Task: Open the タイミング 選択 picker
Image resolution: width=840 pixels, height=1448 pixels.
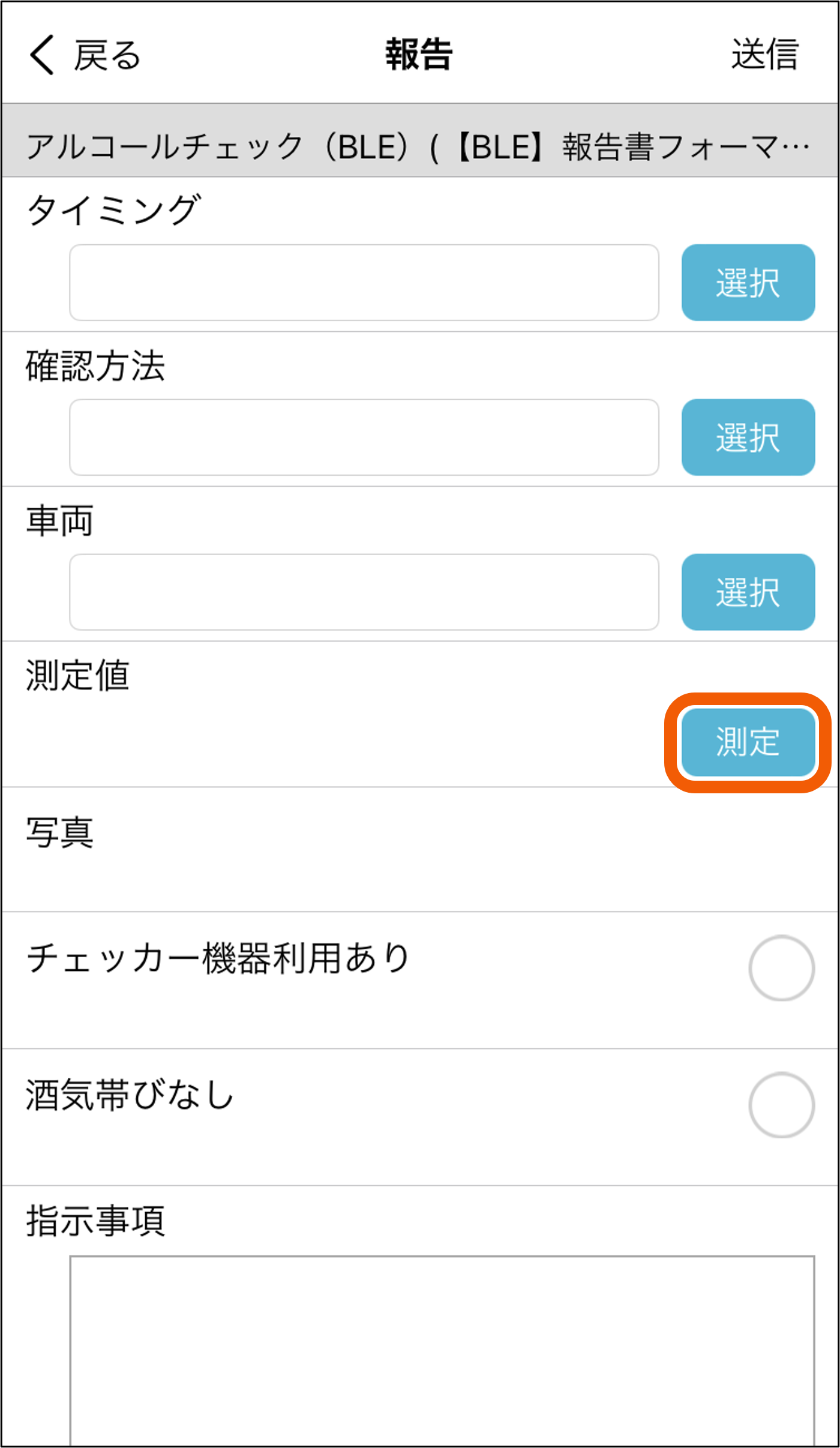Action: (748, 283)
